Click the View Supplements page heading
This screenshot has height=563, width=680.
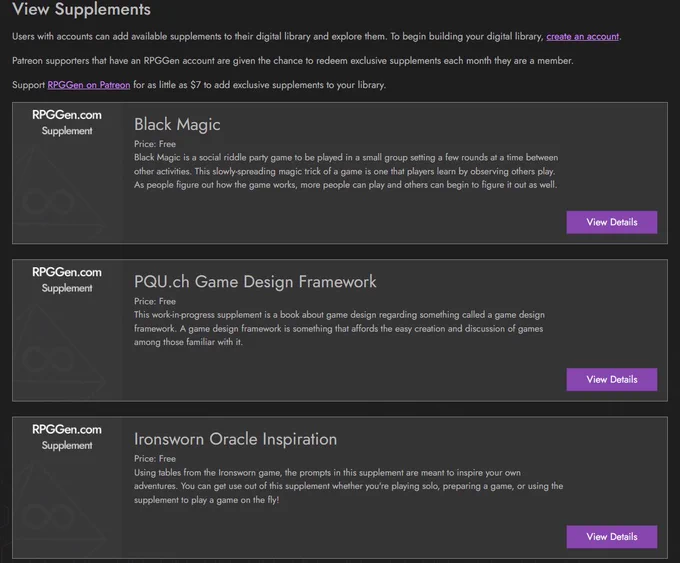[82, 10]
